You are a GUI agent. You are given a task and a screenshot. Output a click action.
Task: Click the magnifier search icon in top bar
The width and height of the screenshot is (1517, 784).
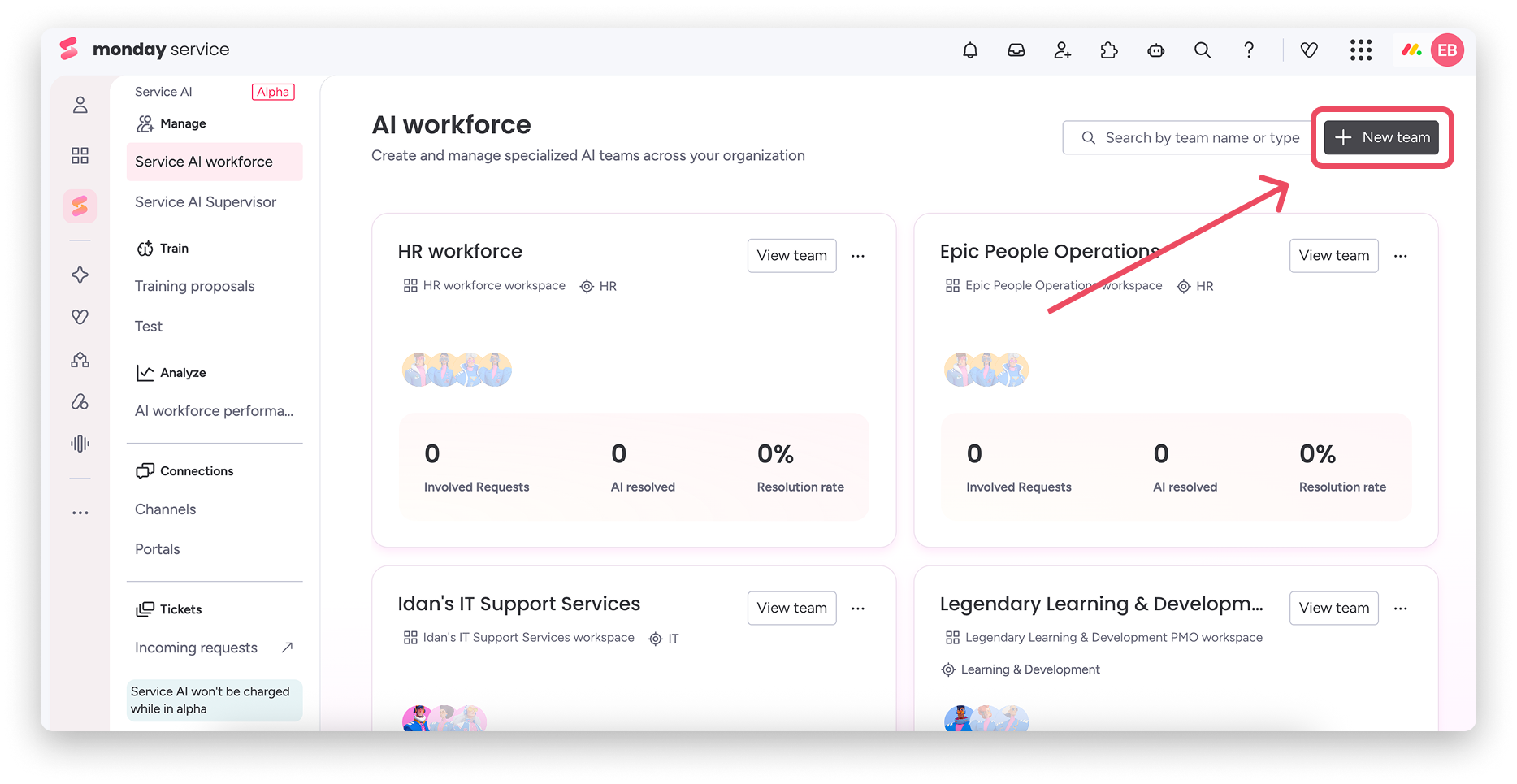click(x=1203, y=50)
